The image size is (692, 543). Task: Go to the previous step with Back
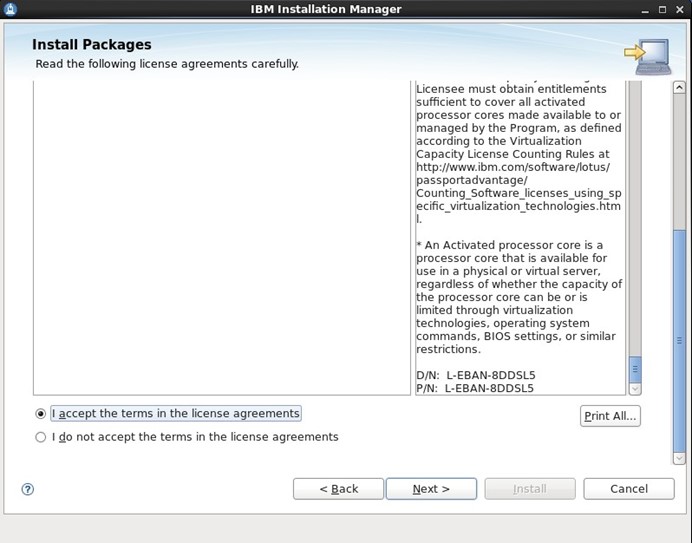(338, 489)
